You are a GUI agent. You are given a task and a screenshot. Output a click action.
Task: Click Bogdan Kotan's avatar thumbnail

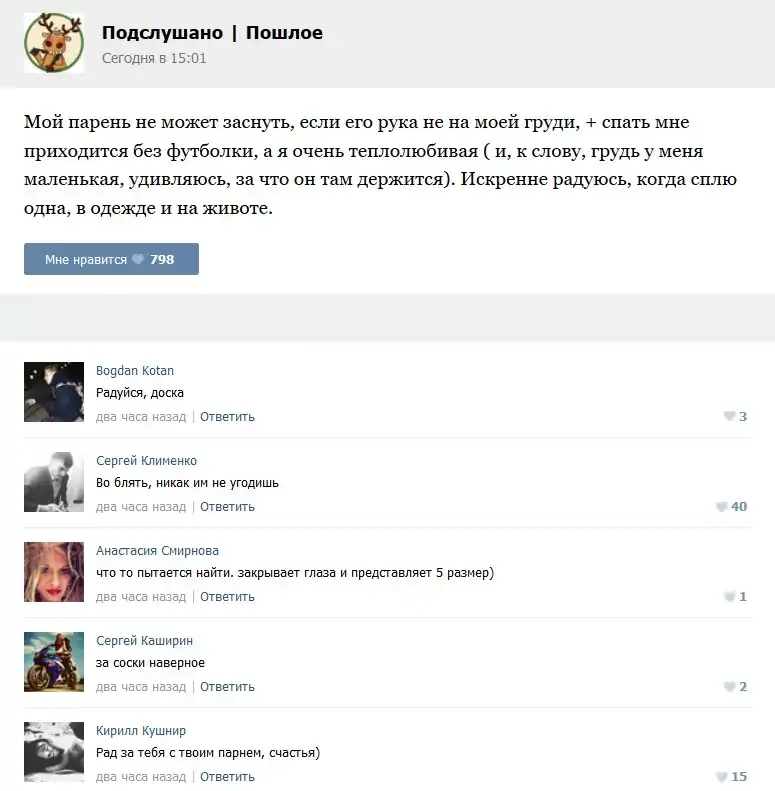click(x=54, y=391)
